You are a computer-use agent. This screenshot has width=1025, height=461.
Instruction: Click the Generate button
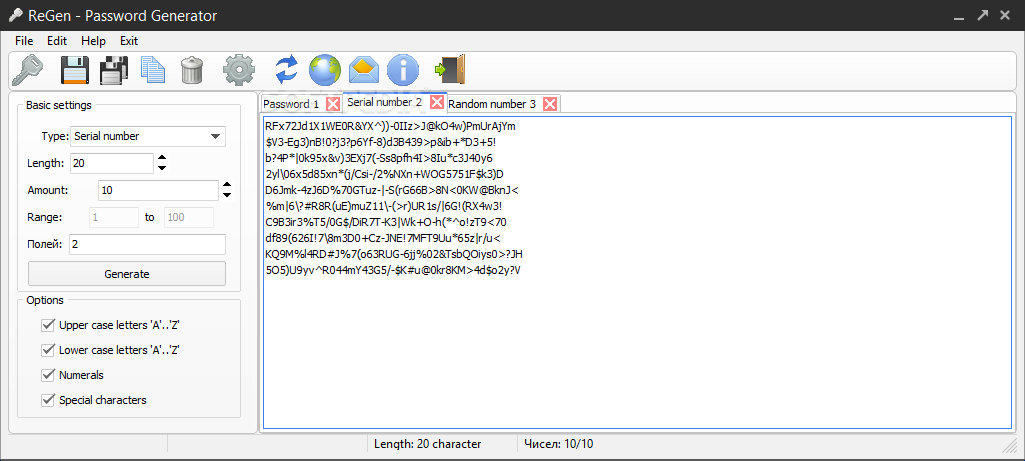click(x=127, y=274)
